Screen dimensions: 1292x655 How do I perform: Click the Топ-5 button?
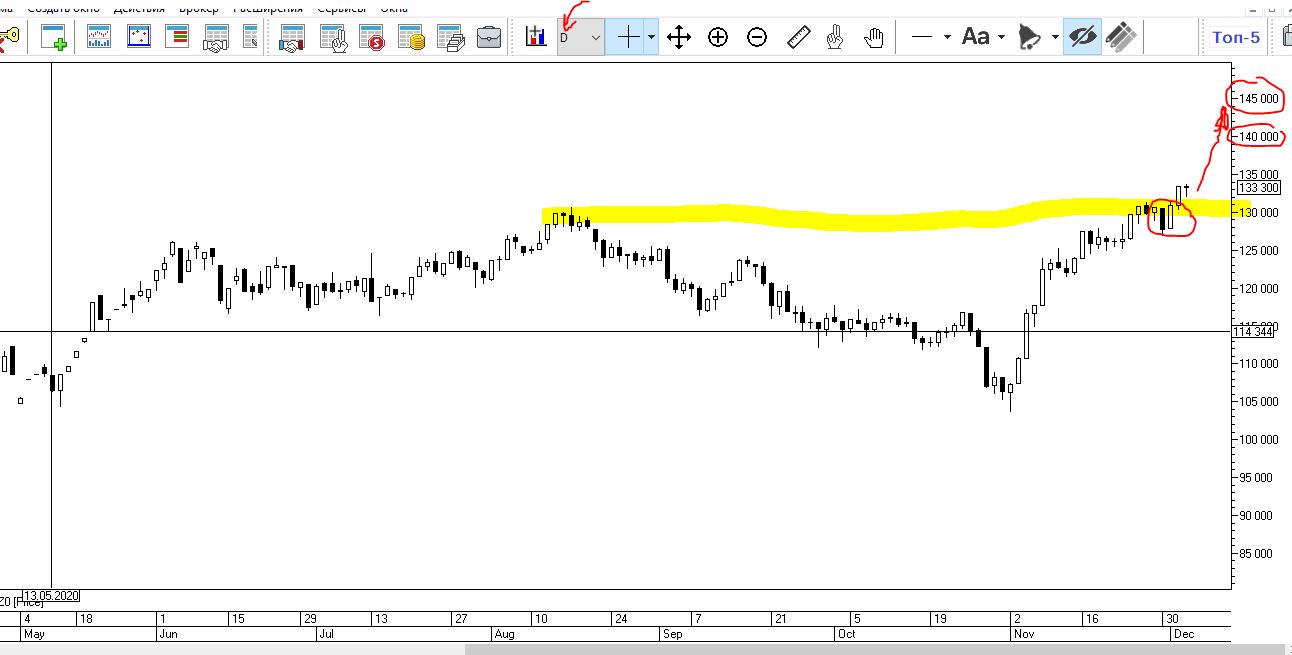pos(1236,38)
